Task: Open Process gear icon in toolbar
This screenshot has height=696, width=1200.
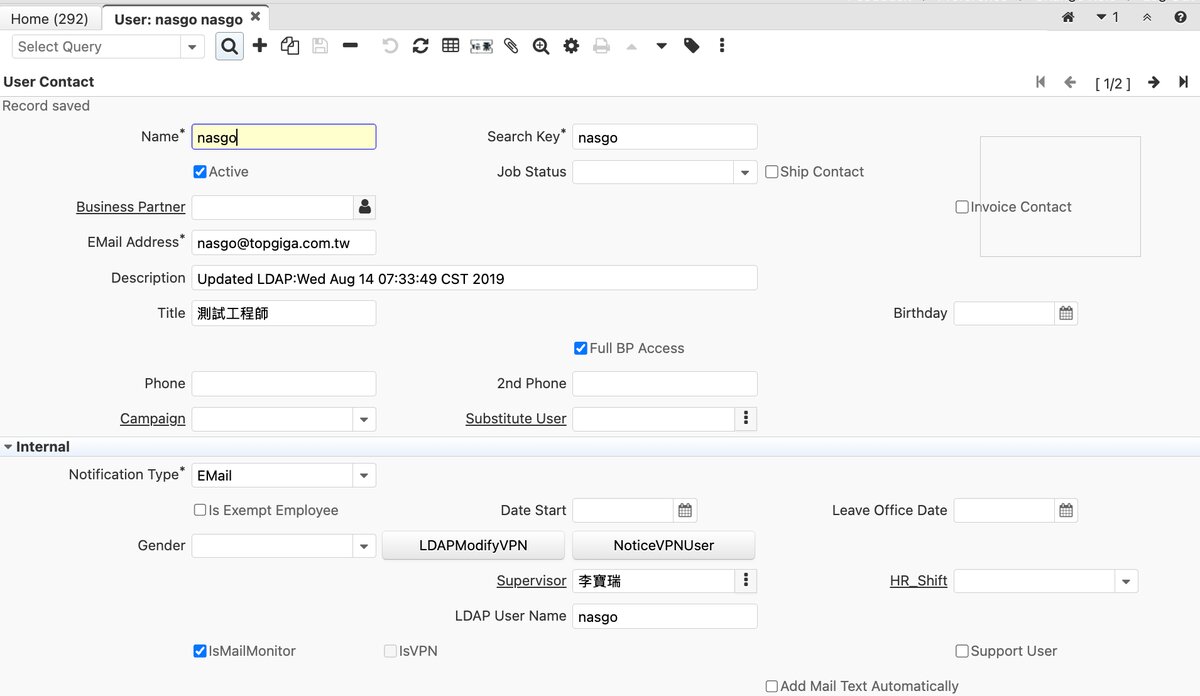Action: 571,46
